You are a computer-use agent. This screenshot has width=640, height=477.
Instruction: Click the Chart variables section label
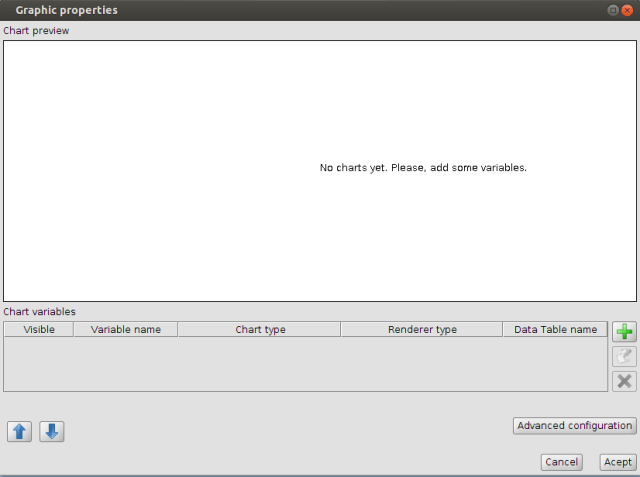(39, 312)
